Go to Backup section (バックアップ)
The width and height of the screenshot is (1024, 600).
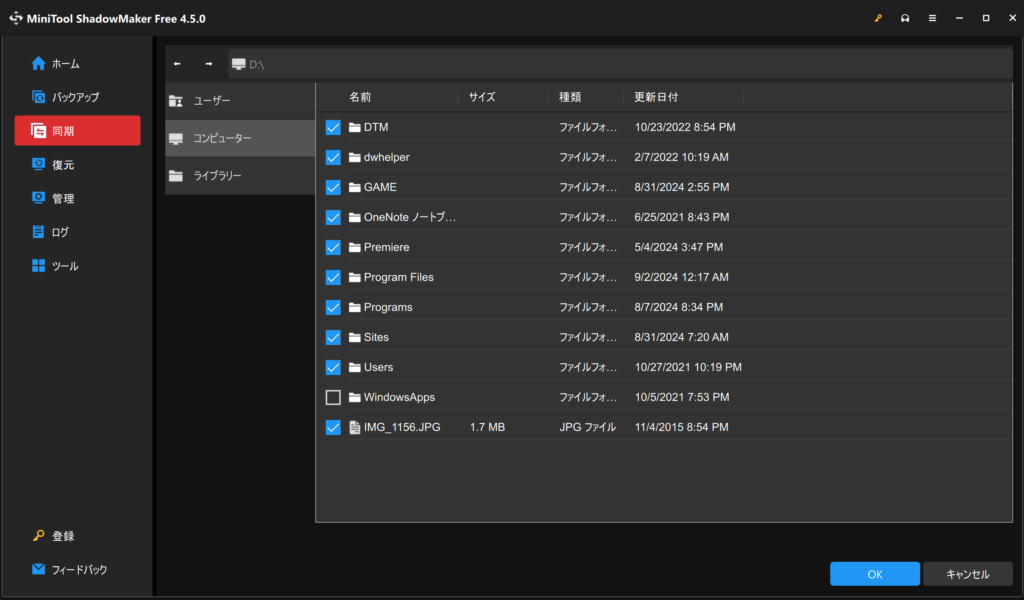coord(65,97)
